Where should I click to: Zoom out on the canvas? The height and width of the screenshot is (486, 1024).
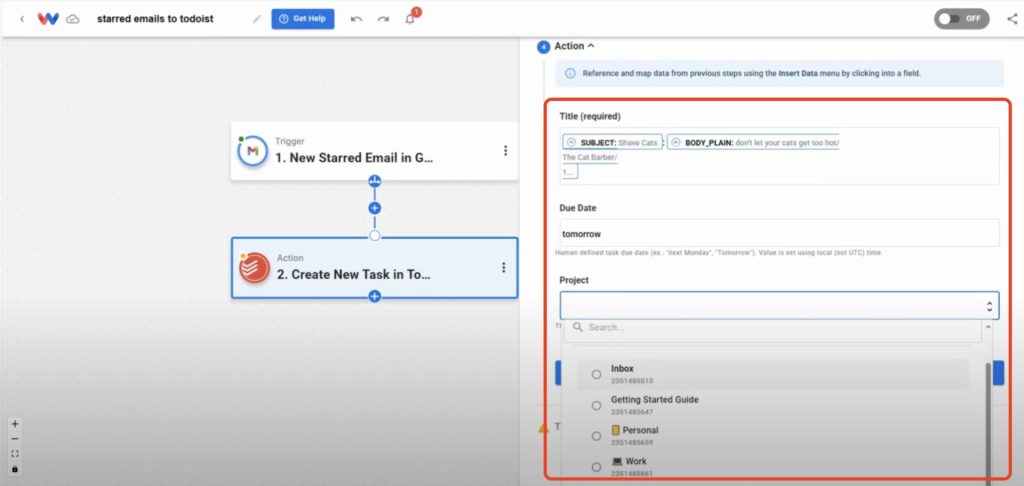[15, 439]
